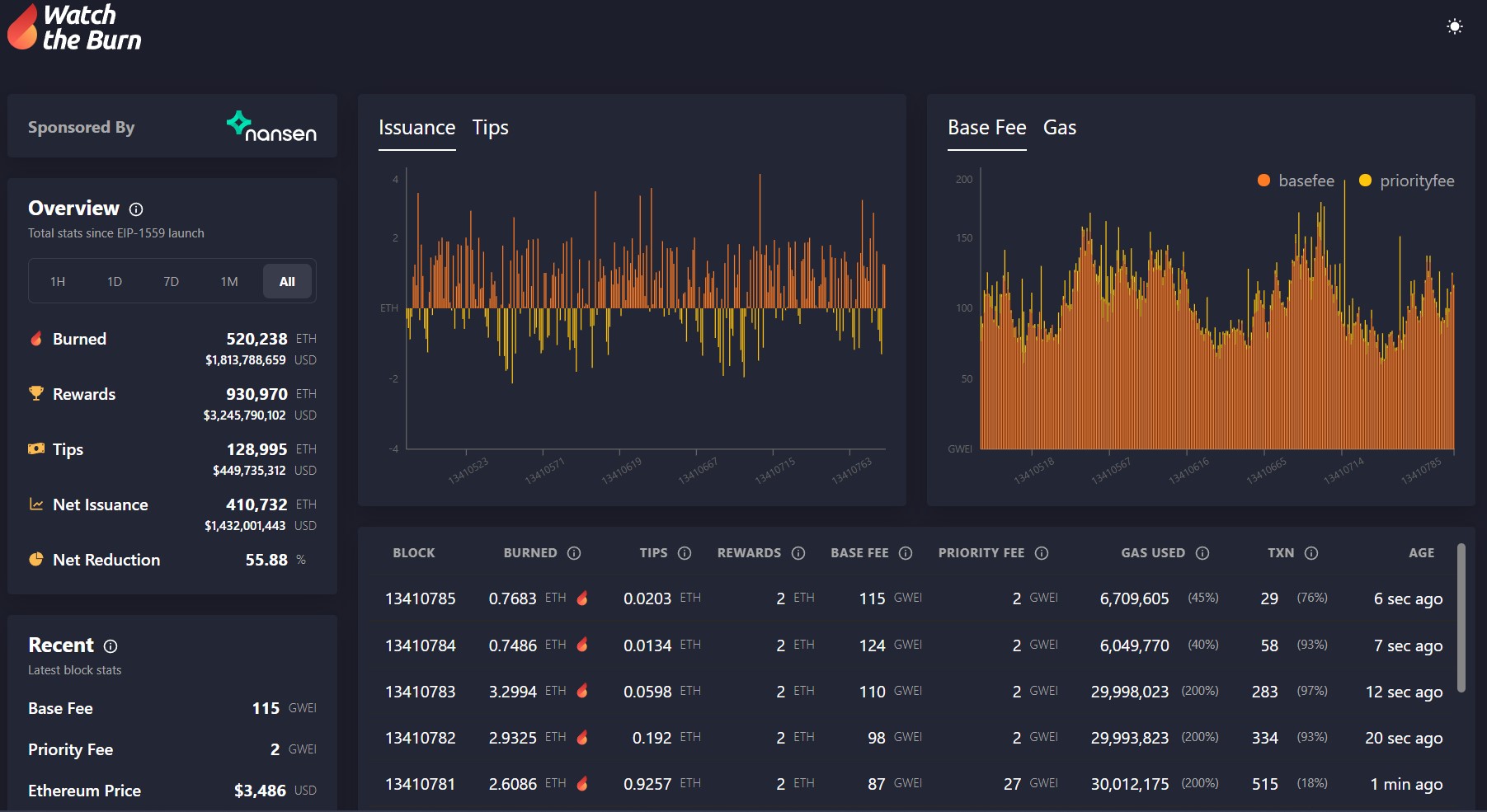1487x812 pixels.
Task: Click the GAS USED column info icon
Action: point(1202,553)
